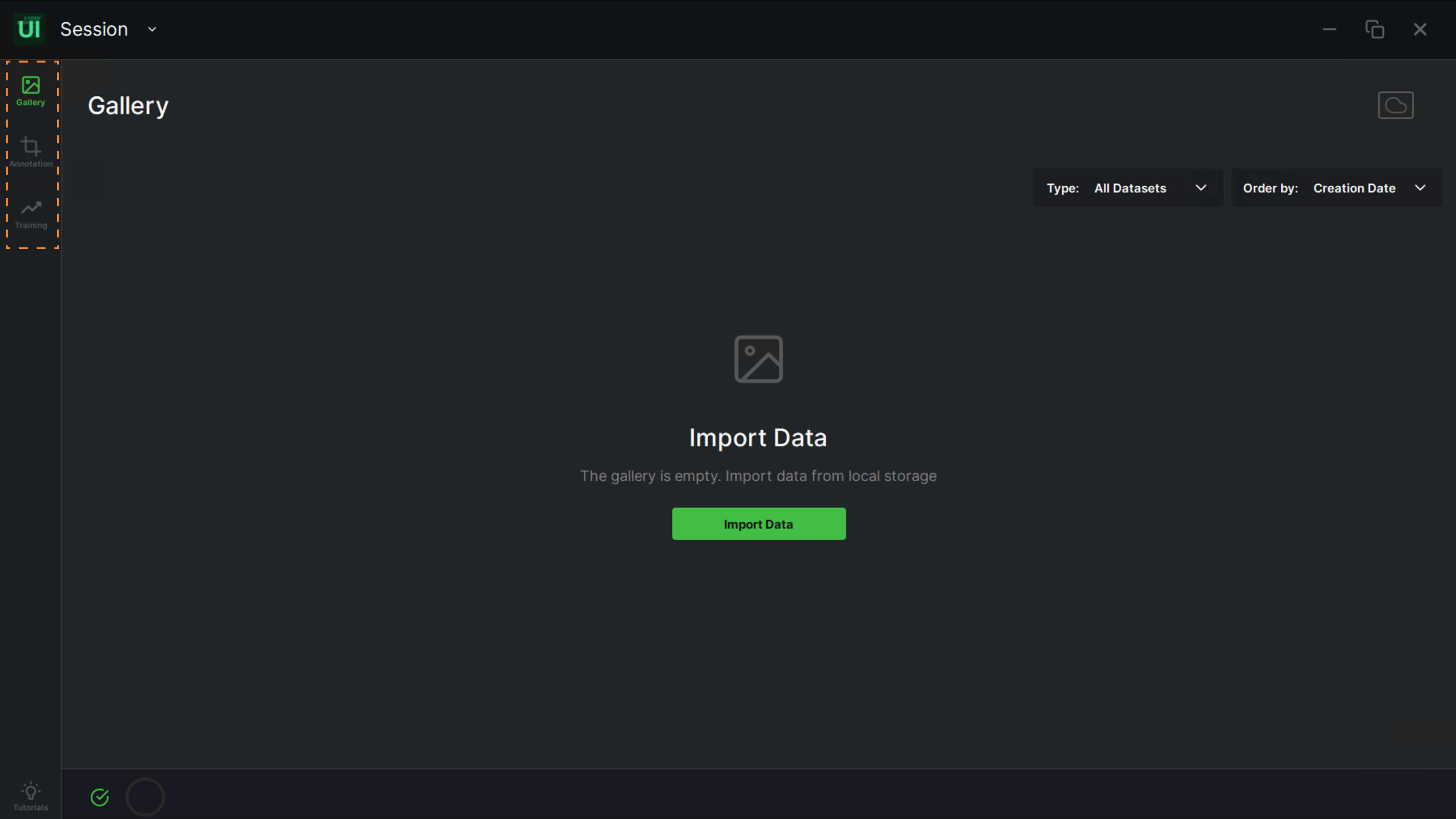
Task: Click the cloud icon in the Gallery header
Action: tap(1395, 105)
